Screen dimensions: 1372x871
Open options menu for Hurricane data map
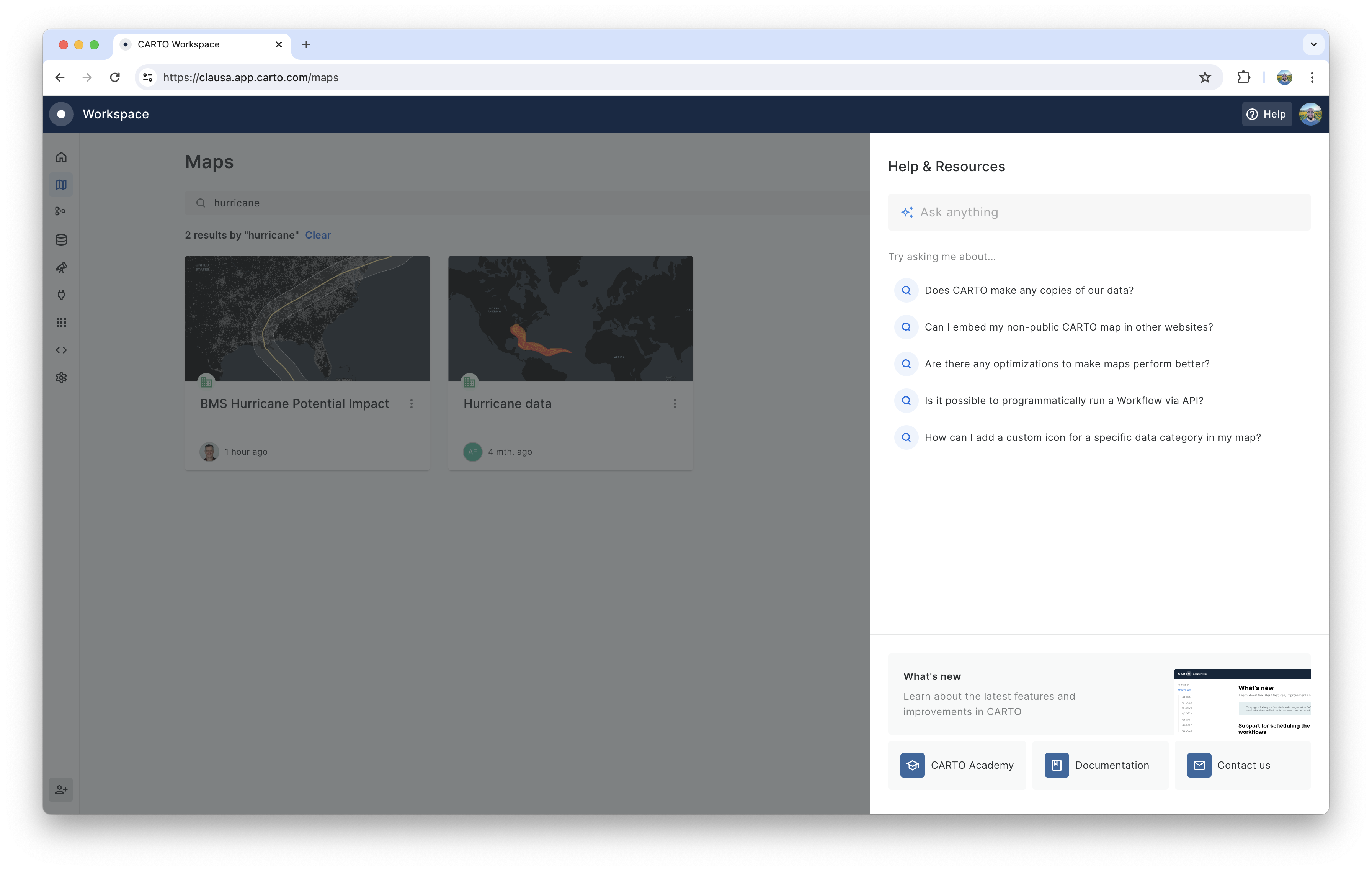[x=675, y=404]
